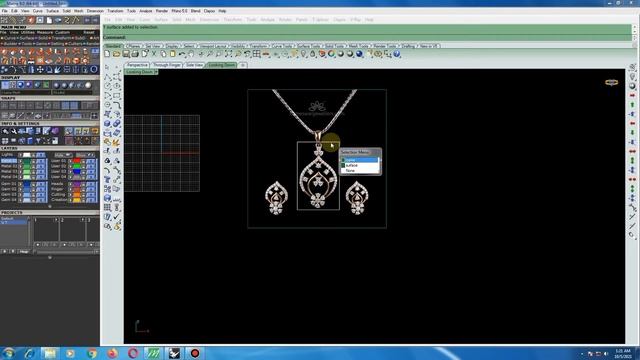Click the move arrows icon in Matrix transform row

[x=40, y=70]
